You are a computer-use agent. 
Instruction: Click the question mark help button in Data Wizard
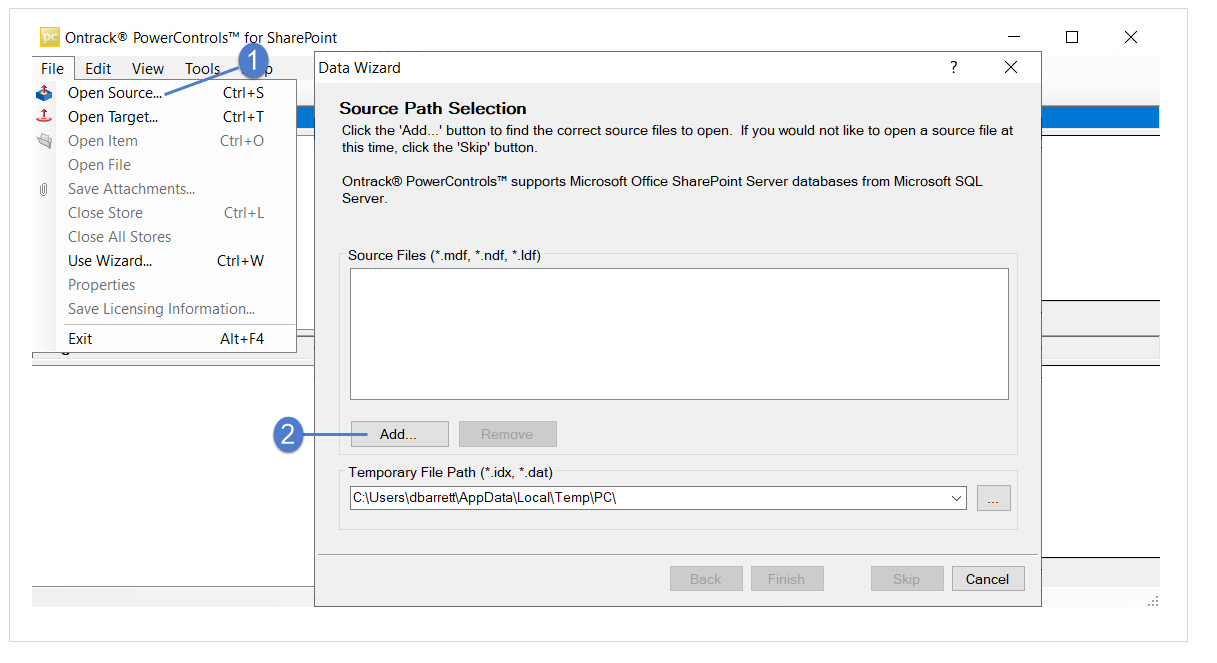[954, 67]
